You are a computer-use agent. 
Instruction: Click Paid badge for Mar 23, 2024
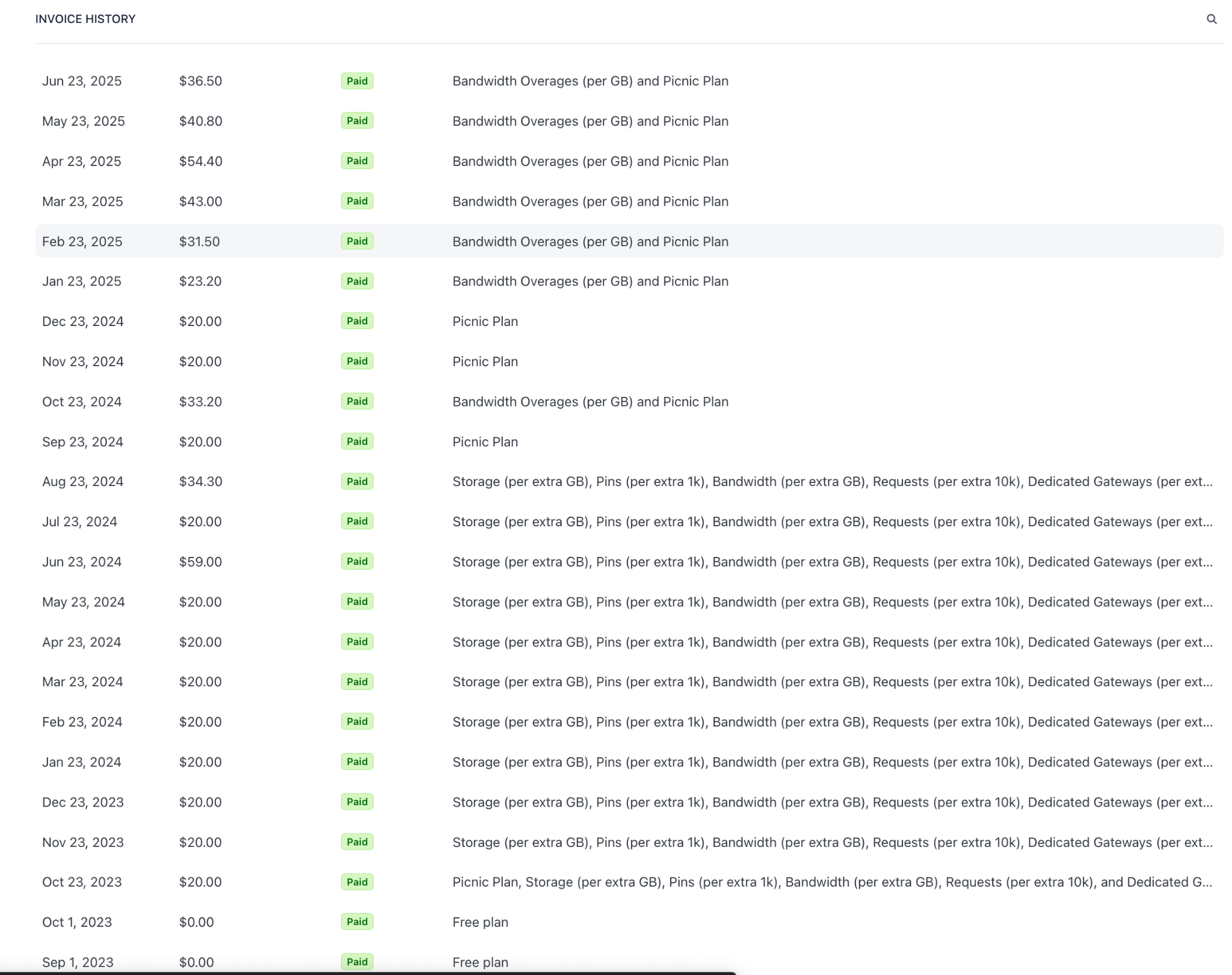click(357, 682)
